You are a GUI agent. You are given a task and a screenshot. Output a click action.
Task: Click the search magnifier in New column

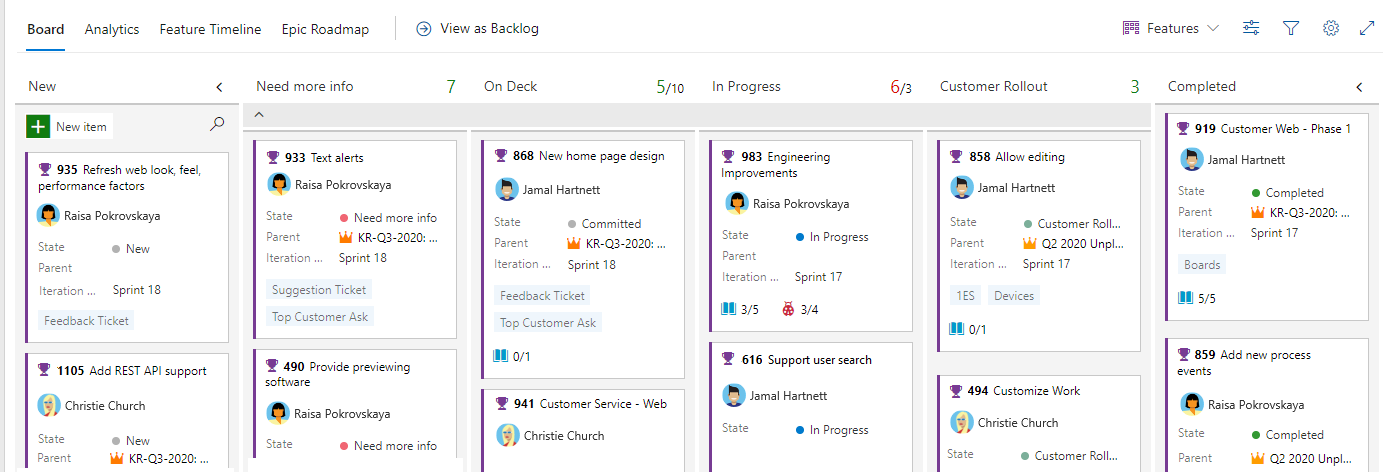[x=217, y=125]
